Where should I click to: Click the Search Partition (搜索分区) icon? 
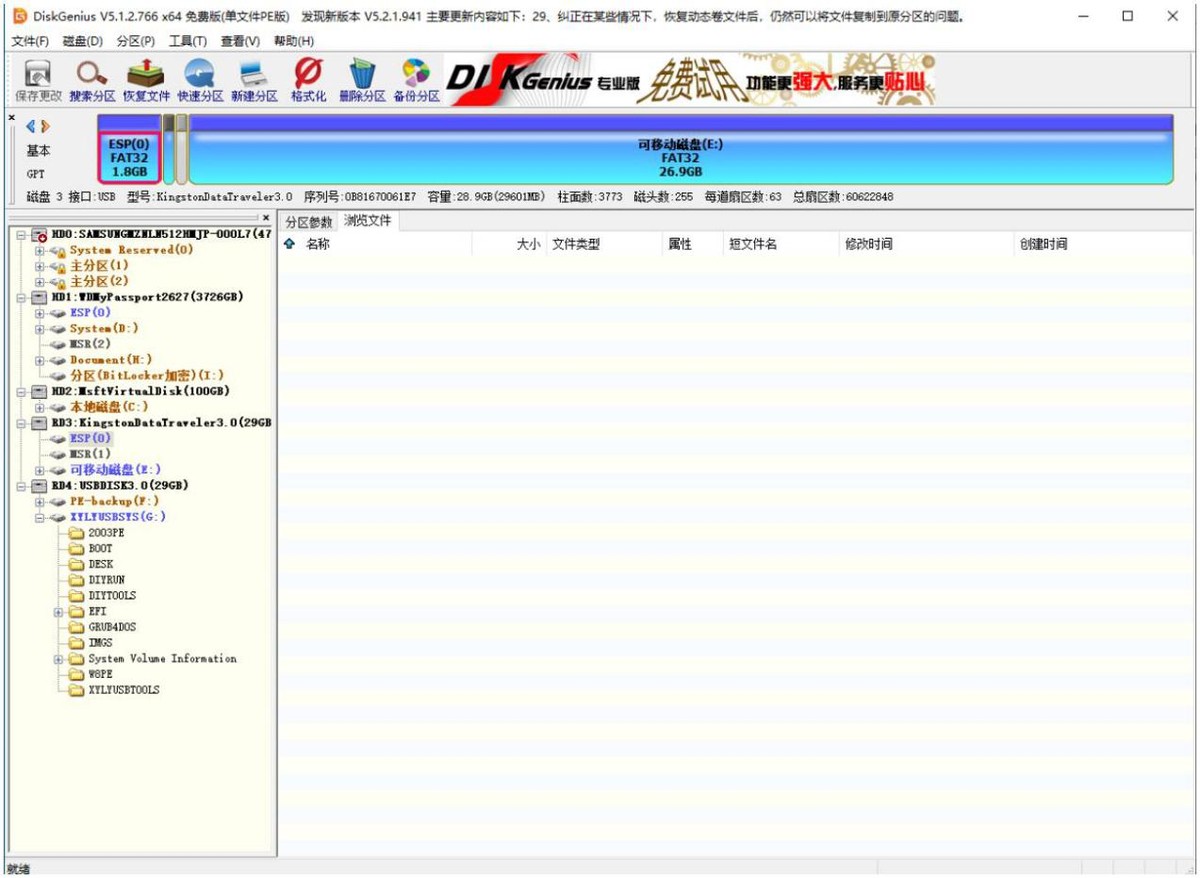(x=92, y=81)
